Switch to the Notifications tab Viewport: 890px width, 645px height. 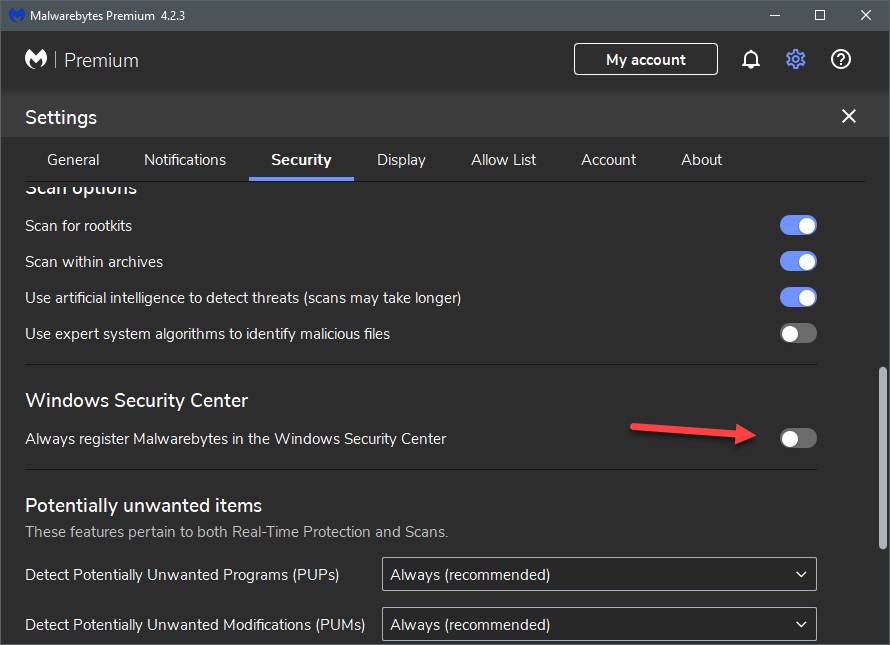(x=185, y=160)
